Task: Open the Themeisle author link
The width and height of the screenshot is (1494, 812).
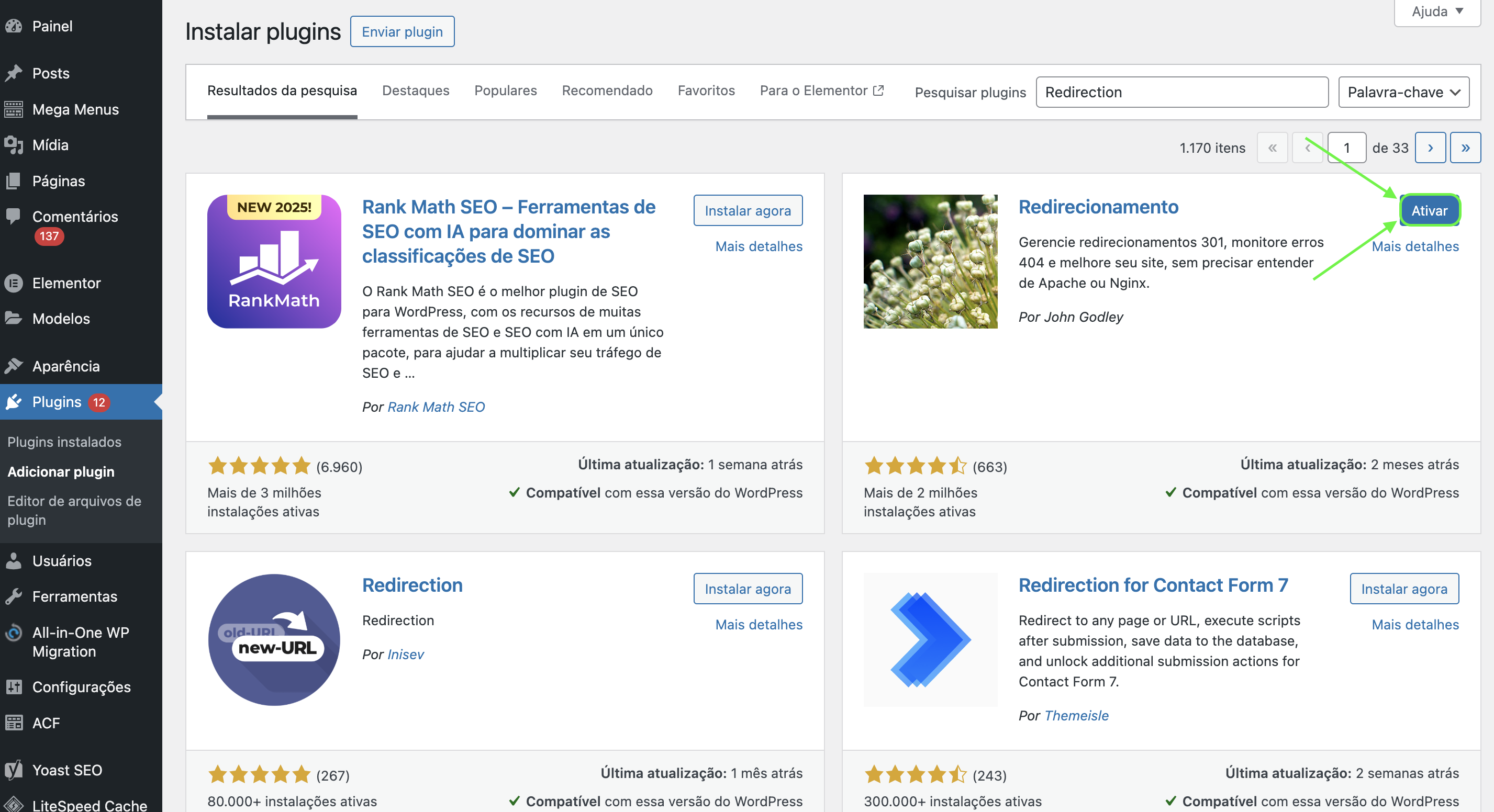Action: (1076, 716)
